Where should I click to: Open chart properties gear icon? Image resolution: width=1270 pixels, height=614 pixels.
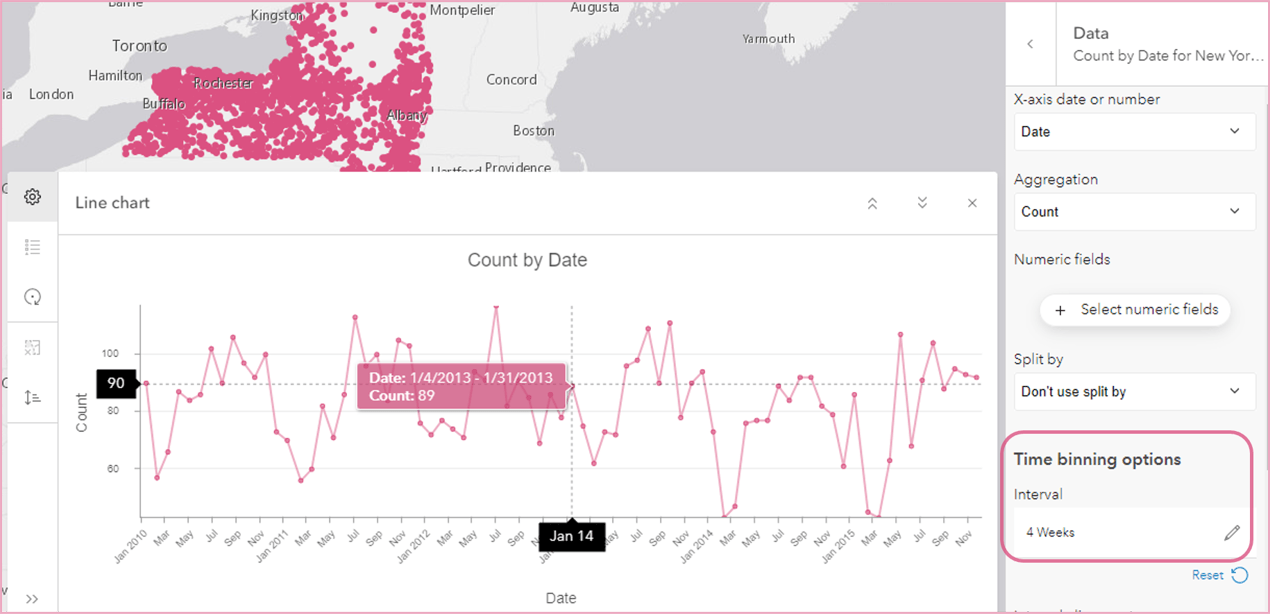click(x=32, y=197)
